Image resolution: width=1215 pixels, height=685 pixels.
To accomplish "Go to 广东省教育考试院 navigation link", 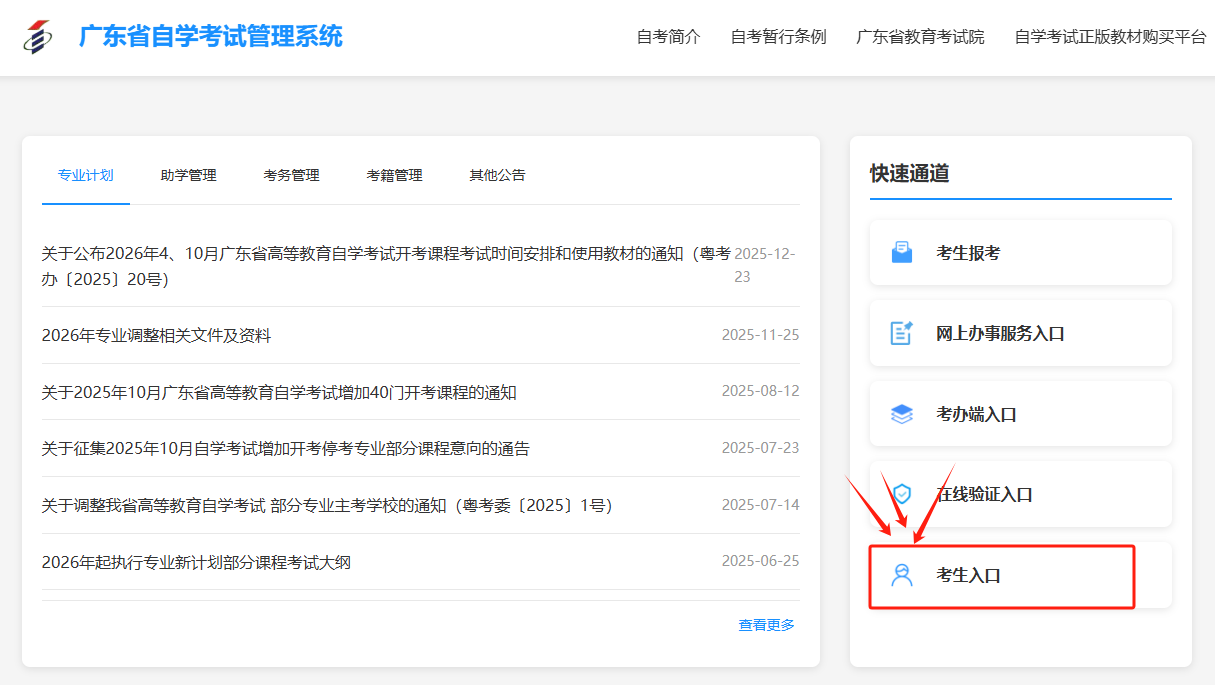I will pos(920,37).
